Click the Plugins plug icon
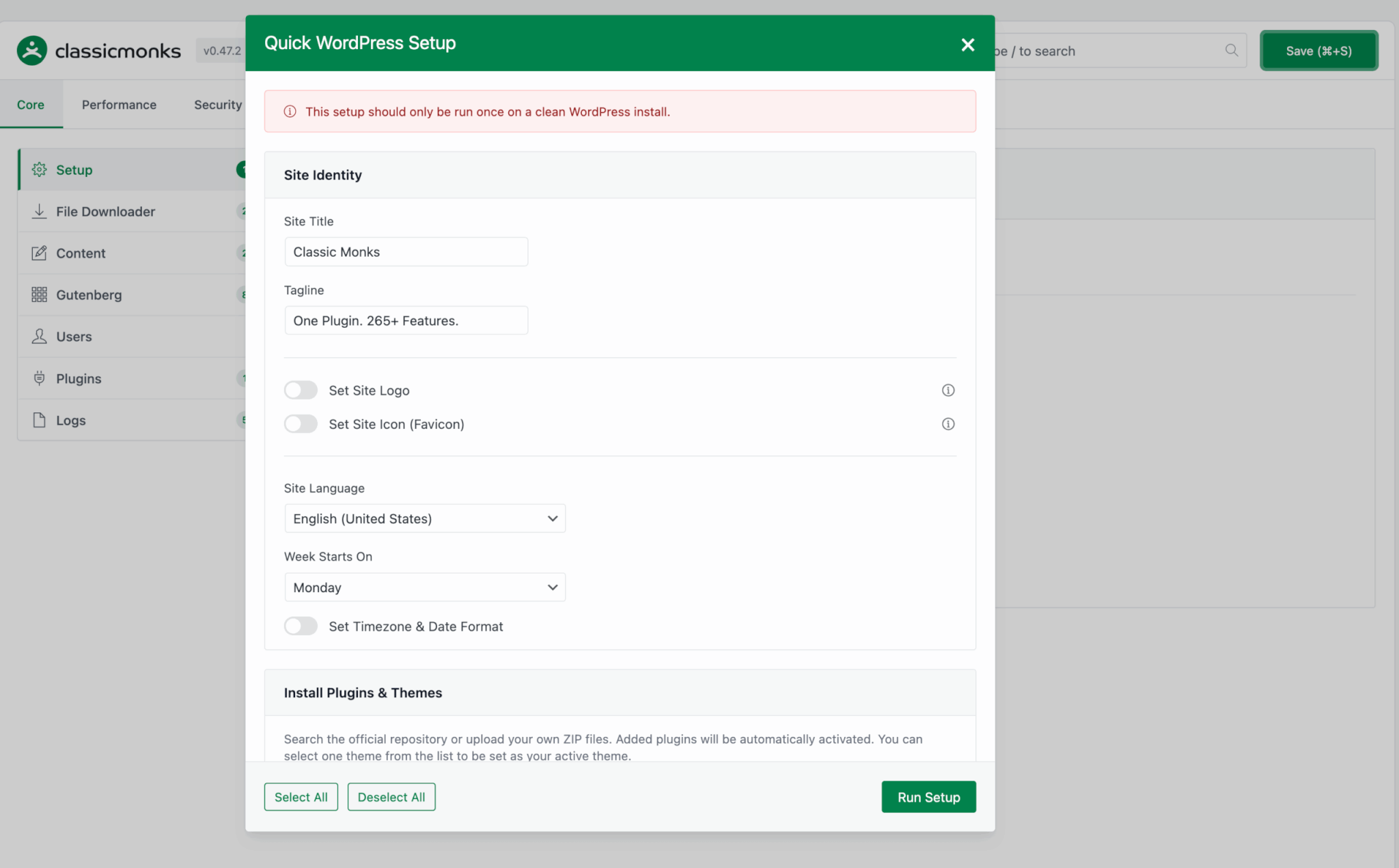1399x868 pixels. [39, 378]
